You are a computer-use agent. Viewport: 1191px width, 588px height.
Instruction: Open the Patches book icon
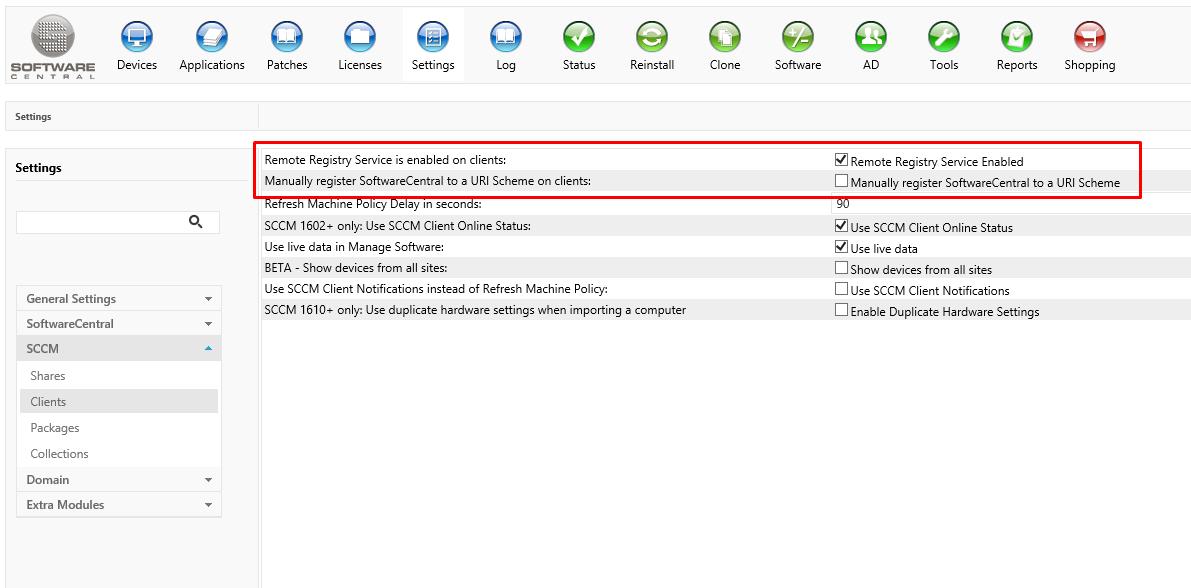pyautogui.click(x=287, y=38)
